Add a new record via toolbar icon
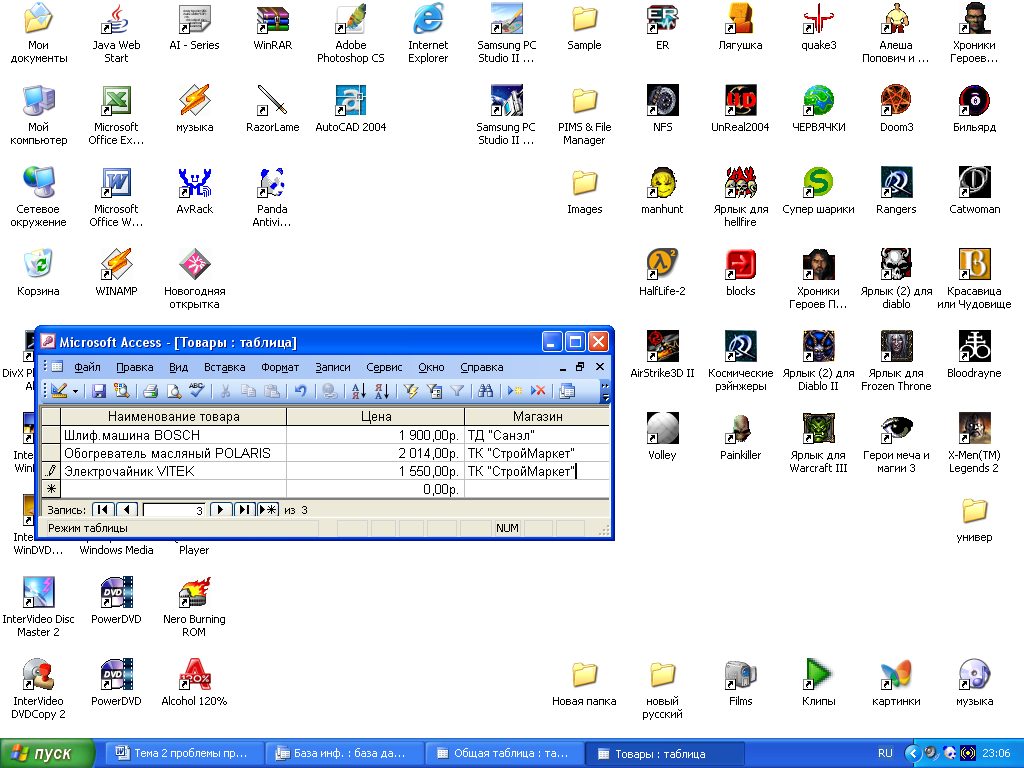 click(515, 391)
